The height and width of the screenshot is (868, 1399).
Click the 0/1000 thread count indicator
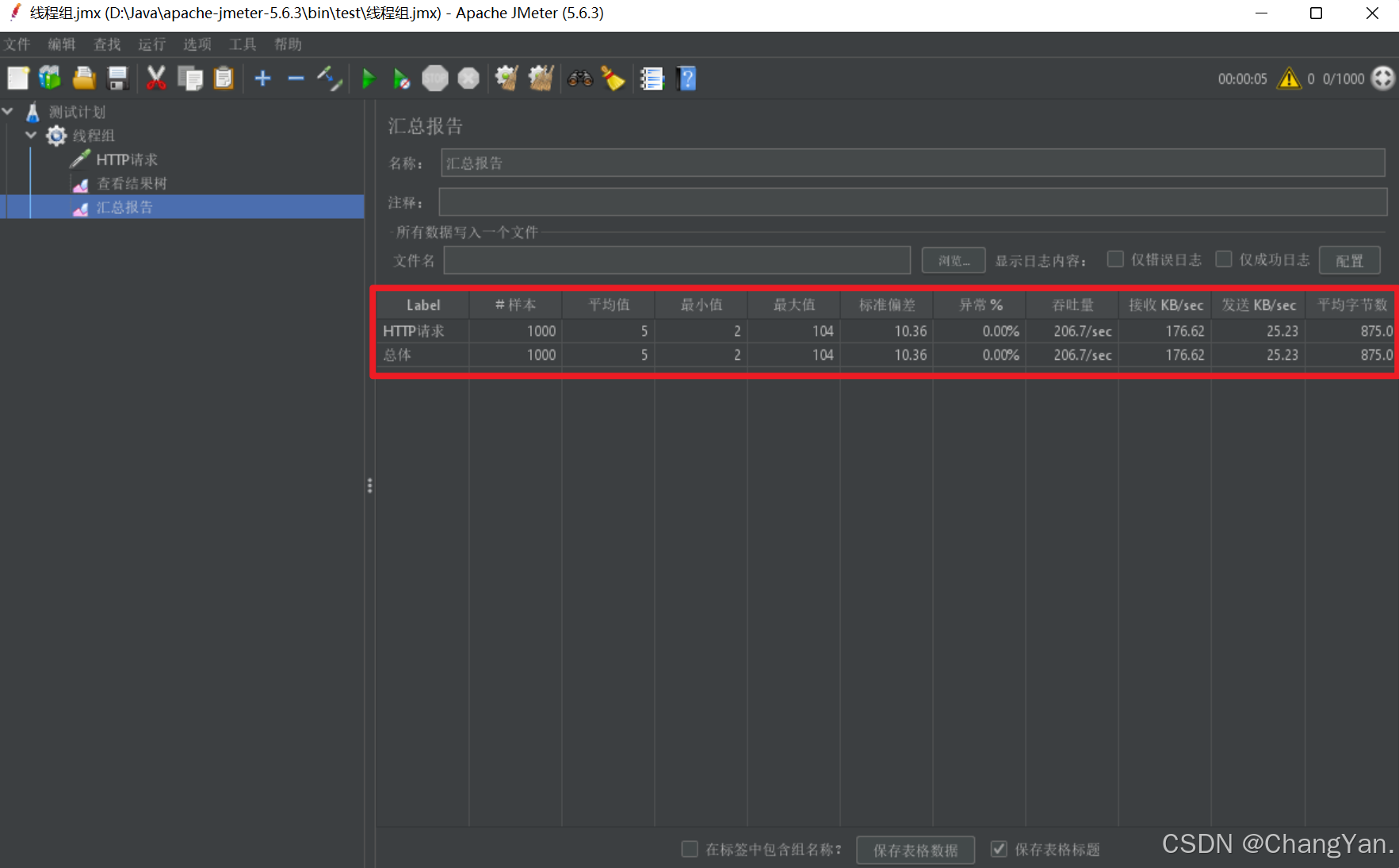[x=1344, y=78]
